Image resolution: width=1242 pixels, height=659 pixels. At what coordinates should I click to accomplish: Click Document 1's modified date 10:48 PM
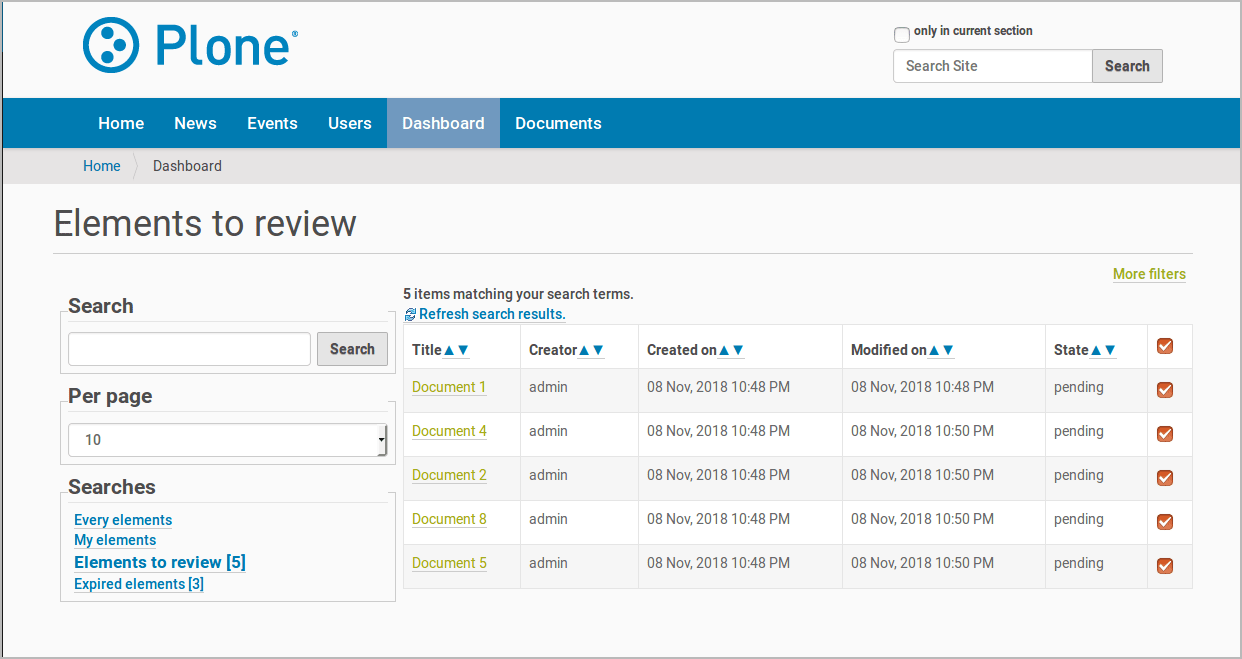coord(922,387)
